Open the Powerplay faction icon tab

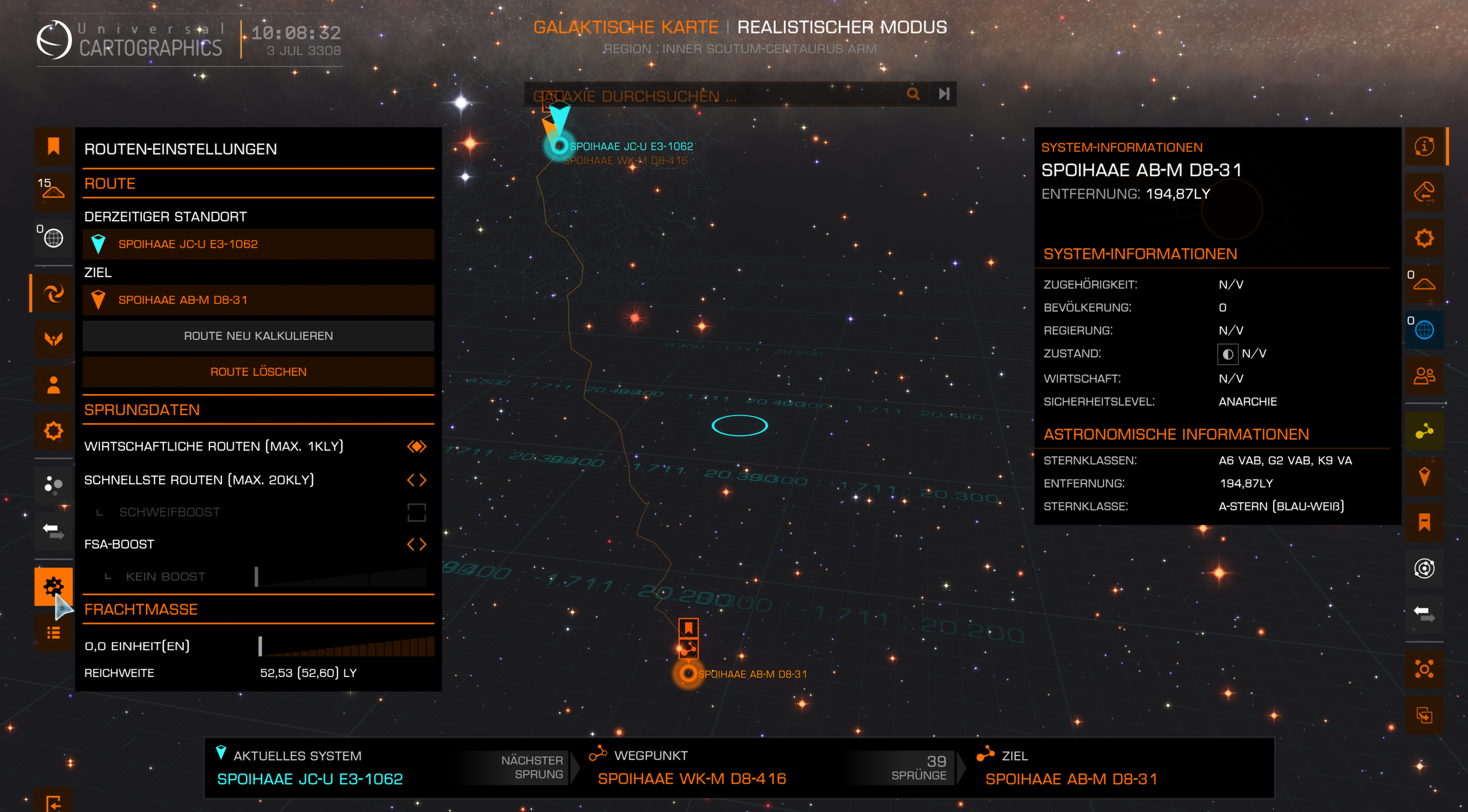tap(53, 339)
